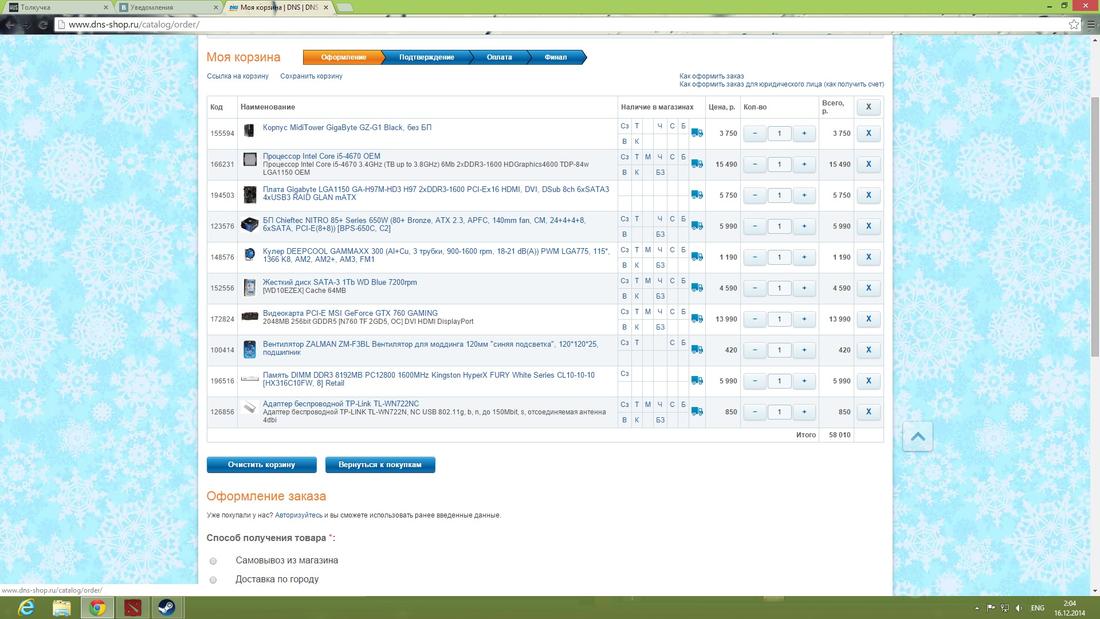Open Internet Explorer from taskbar
1100x619 pixels.
pos(26,607)
